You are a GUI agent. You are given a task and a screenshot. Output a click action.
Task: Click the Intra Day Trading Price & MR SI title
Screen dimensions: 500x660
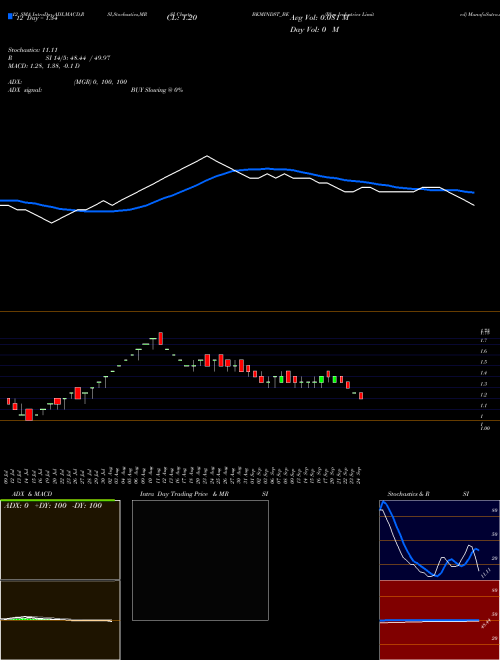coord(204,494)
